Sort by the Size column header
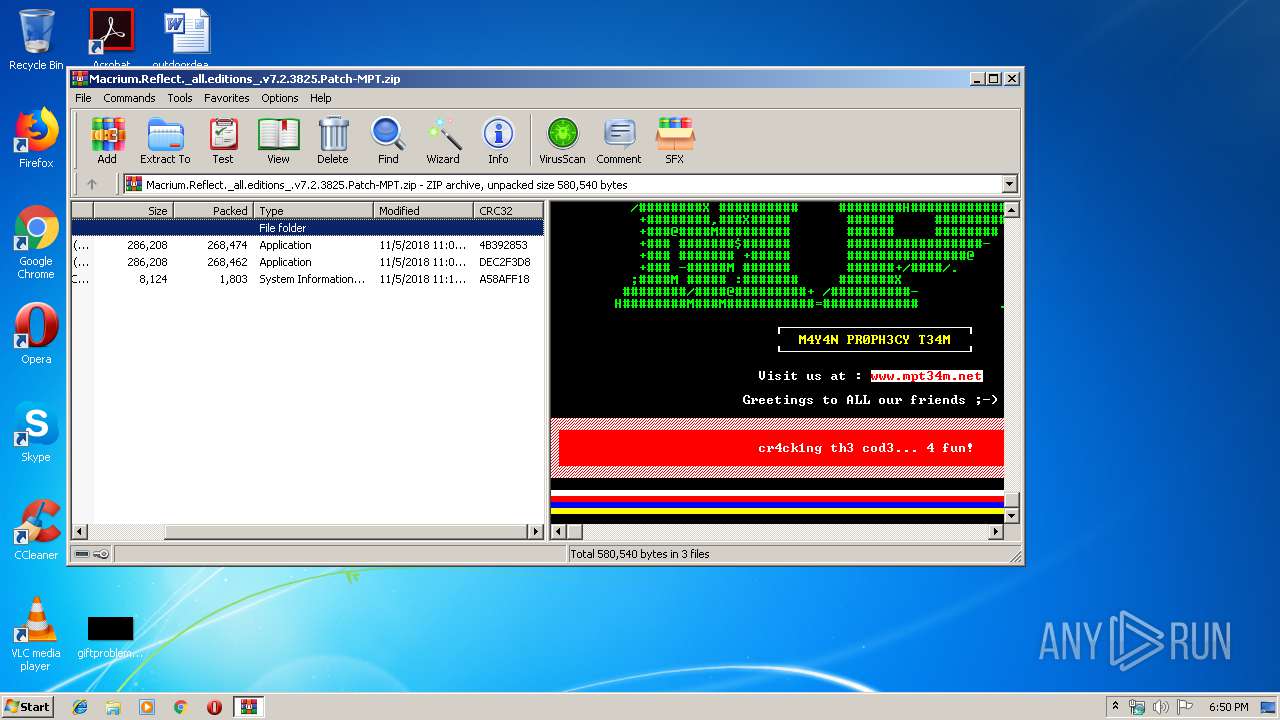 [133, 210]
